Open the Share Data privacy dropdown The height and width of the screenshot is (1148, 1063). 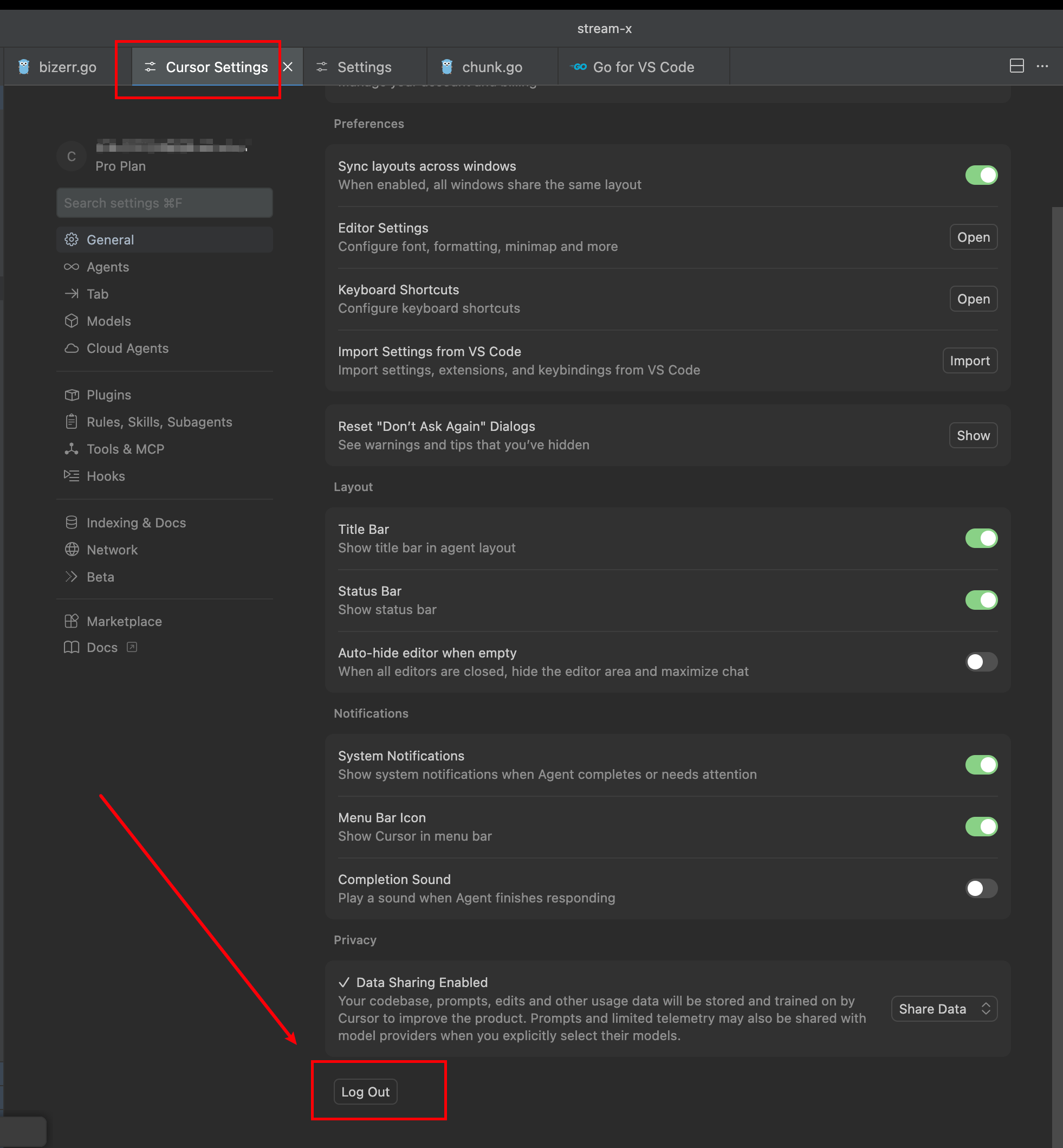tap(944, 1008)
